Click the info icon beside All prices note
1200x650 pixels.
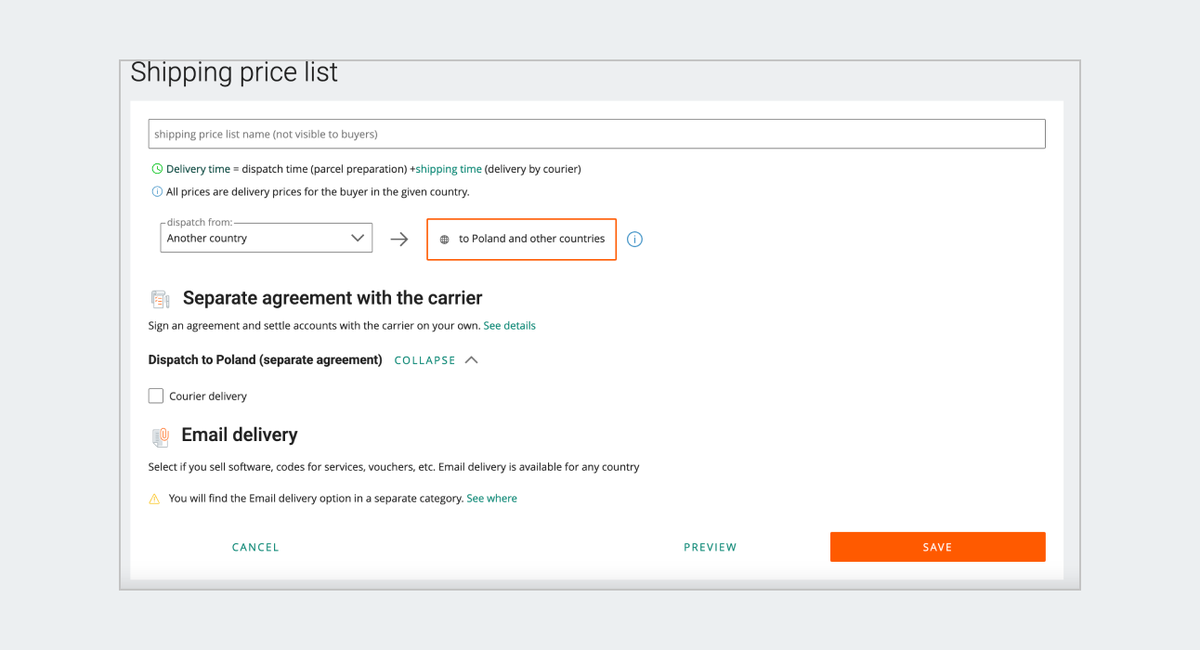pos(157,192)
